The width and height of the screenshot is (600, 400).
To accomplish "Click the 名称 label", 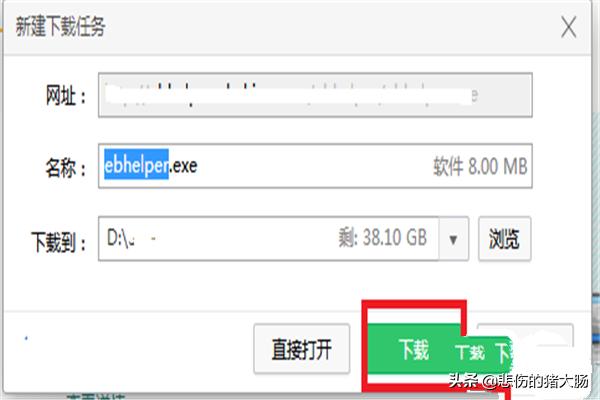I will (x=66, y=168).
